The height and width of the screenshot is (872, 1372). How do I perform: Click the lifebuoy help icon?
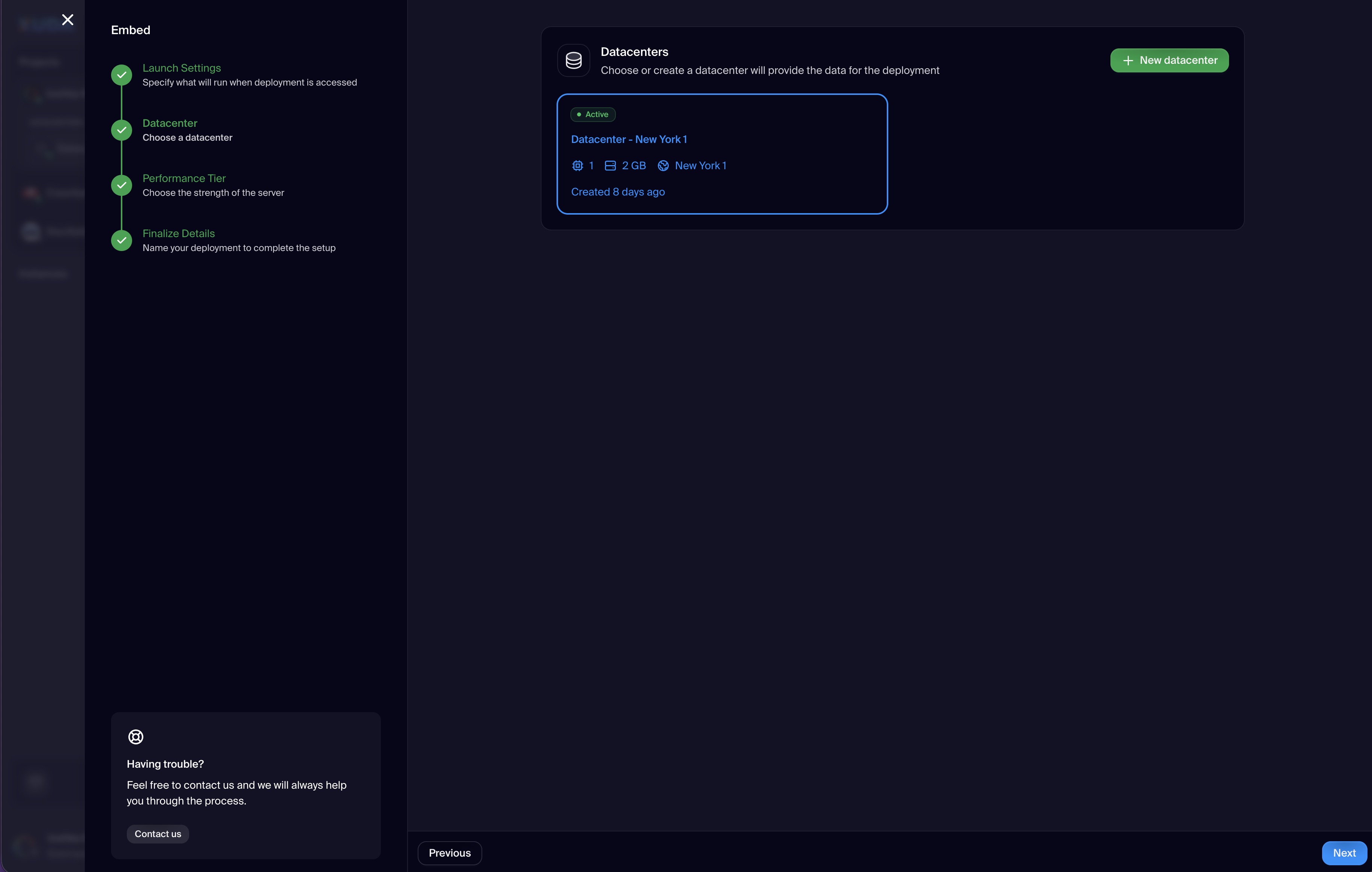pyautogui.click(x=135, y=737)
